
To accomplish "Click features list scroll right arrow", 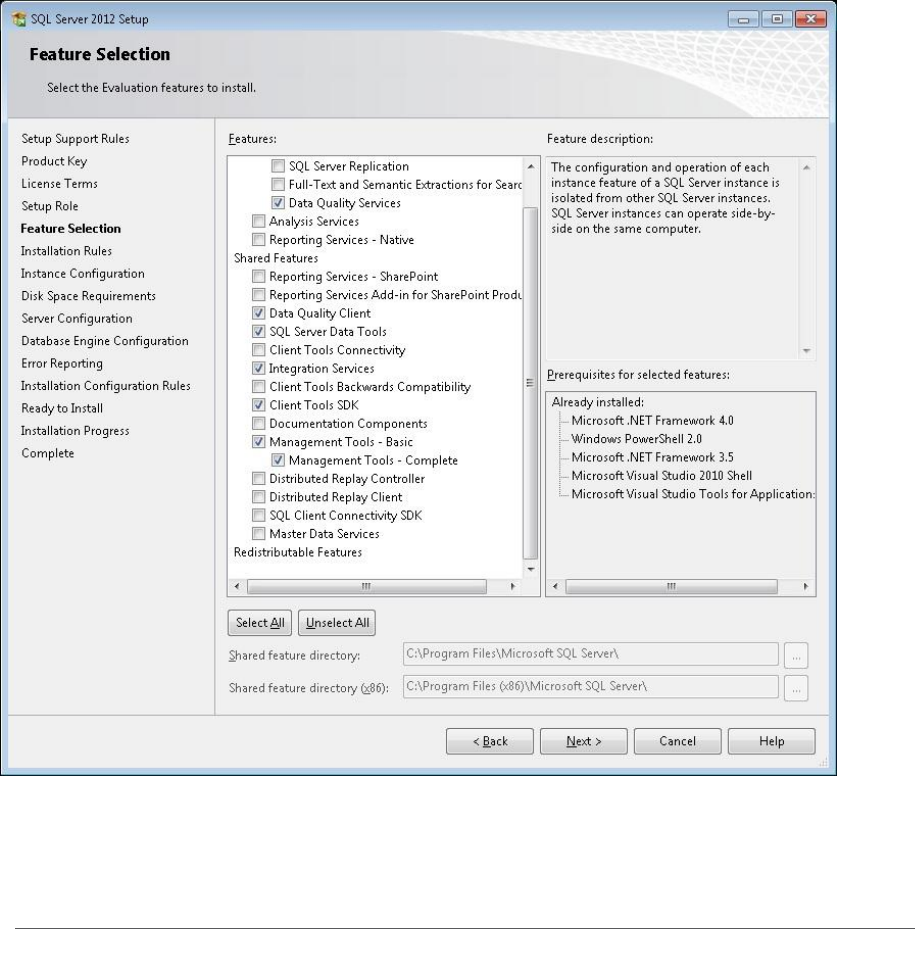I will pos(513,586).
